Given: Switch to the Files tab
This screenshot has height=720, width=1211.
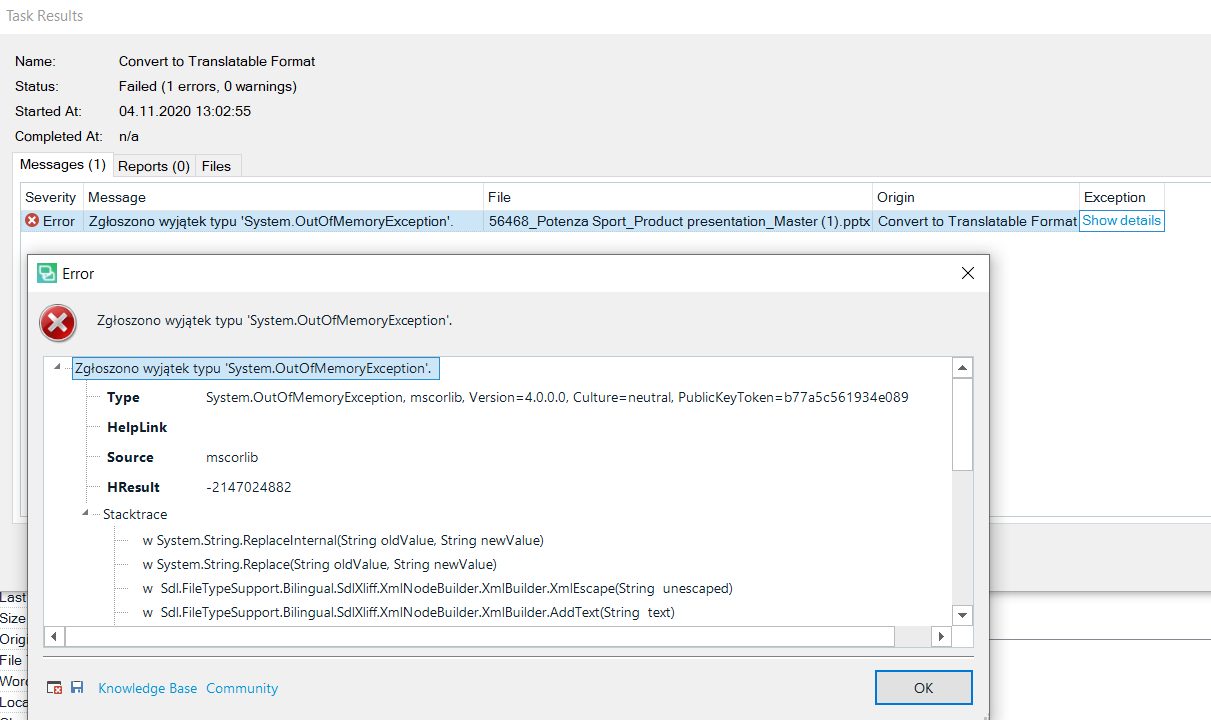Looking at the screenshot, I should pyautogui.click(x=216, y=166).
